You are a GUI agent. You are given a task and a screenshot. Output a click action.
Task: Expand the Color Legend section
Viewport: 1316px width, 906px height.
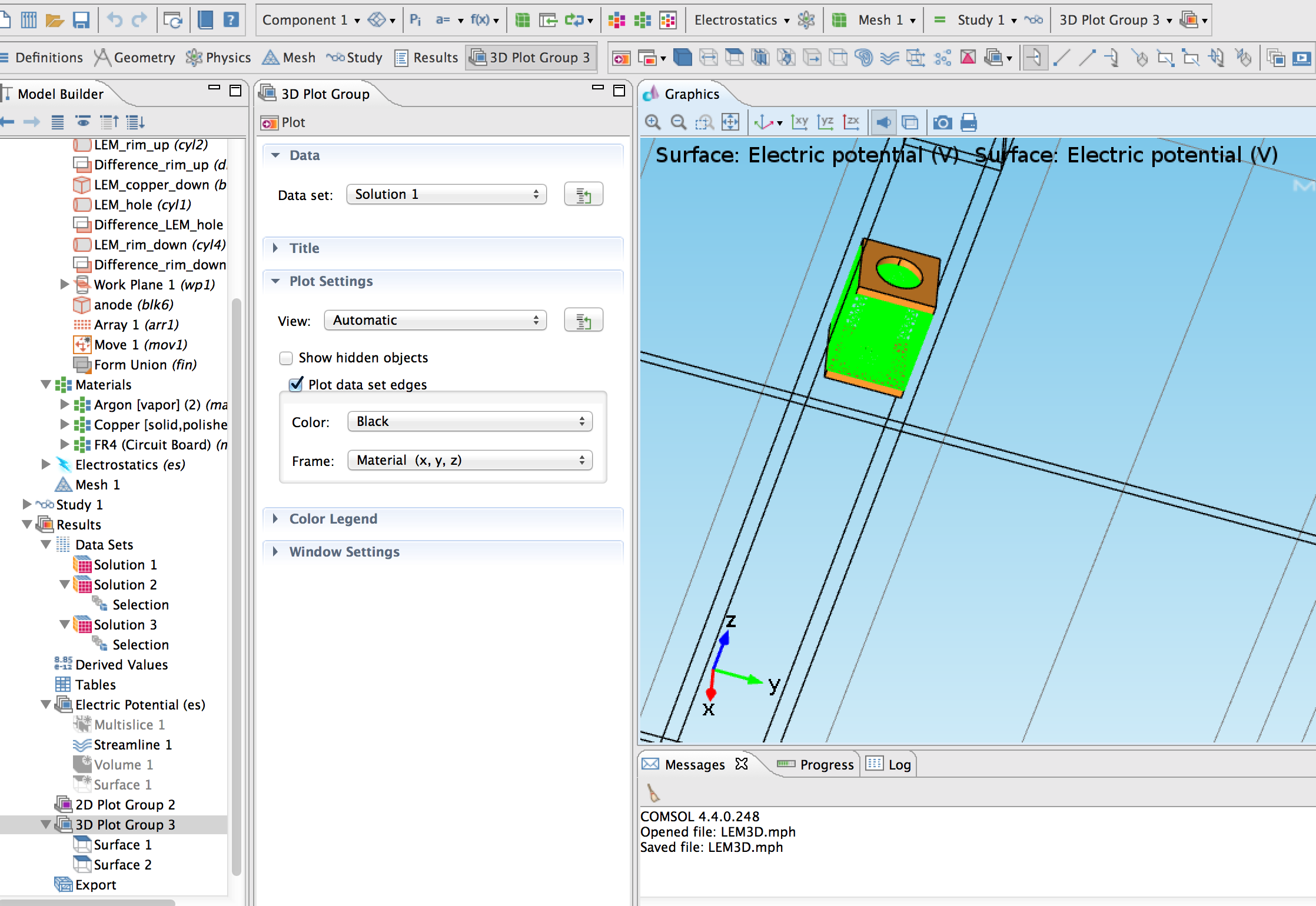point(333,519)
